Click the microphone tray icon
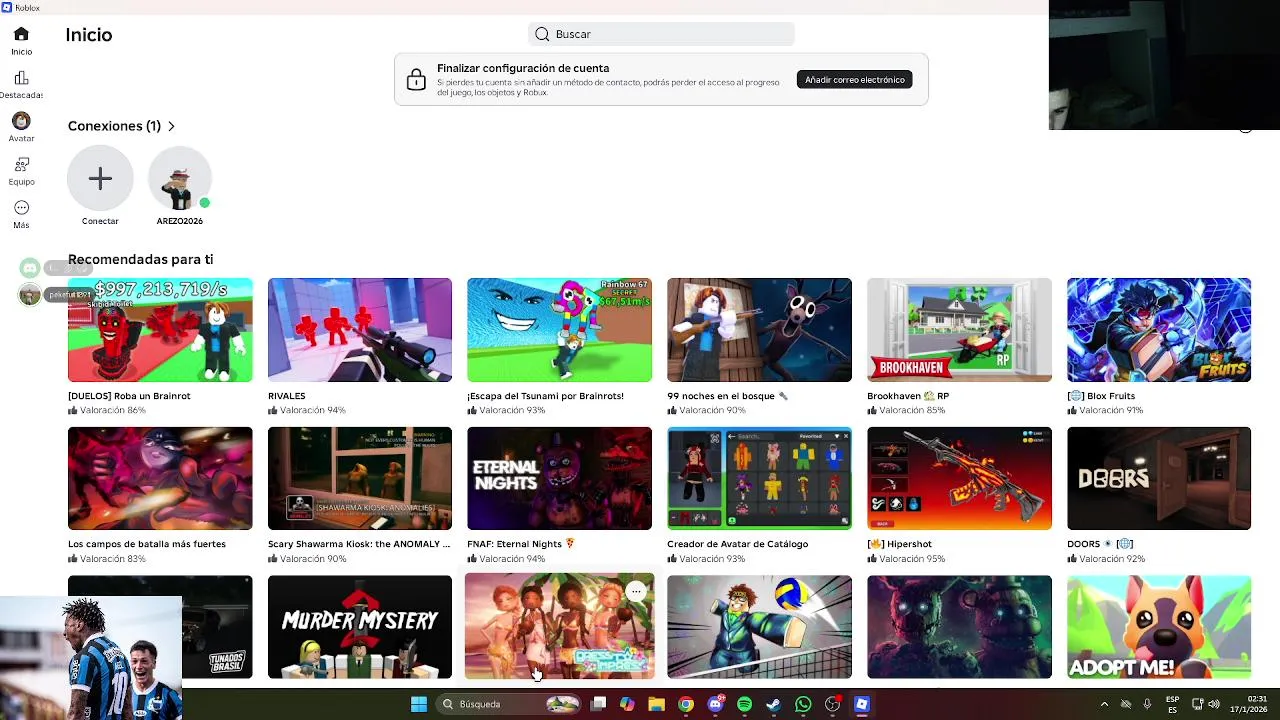Viewport: 1280px width, 720px height. coord(1147,704)
